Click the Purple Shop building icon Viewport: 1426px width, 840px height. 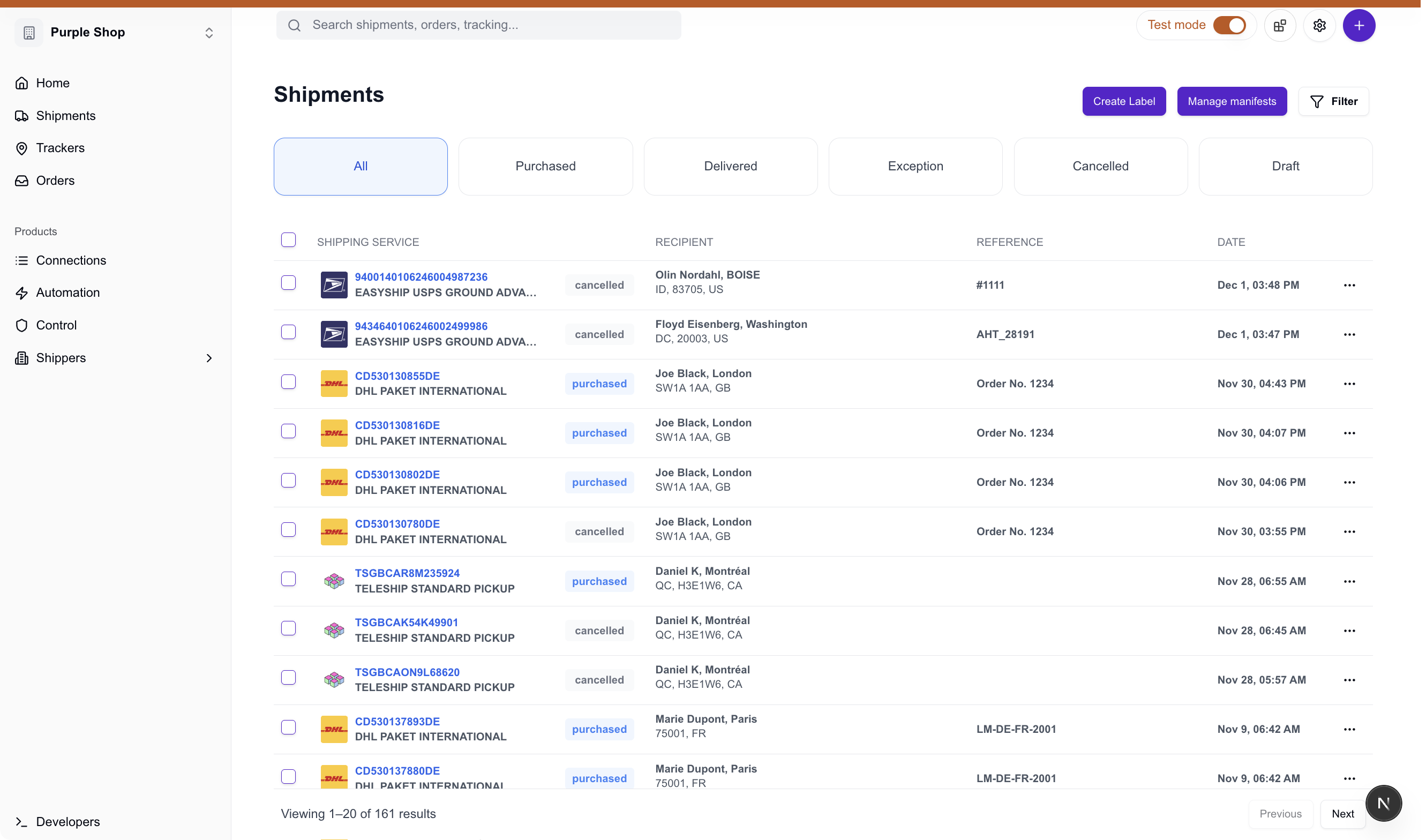pyautogui.click(x=29, y=32)
